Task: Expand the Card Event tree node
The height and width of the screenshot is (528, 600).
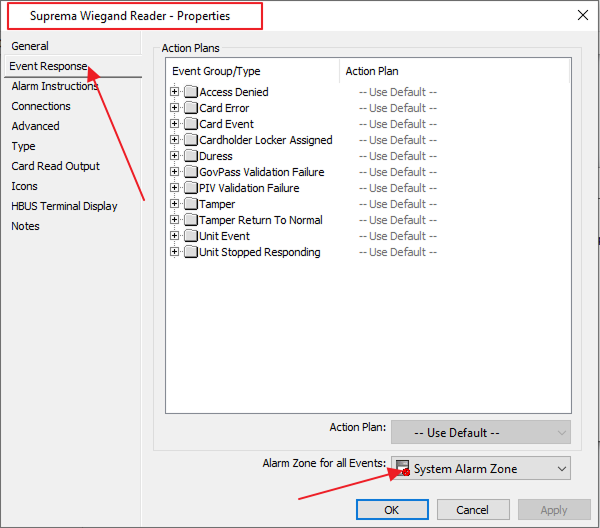Action: tap(176, 124)
